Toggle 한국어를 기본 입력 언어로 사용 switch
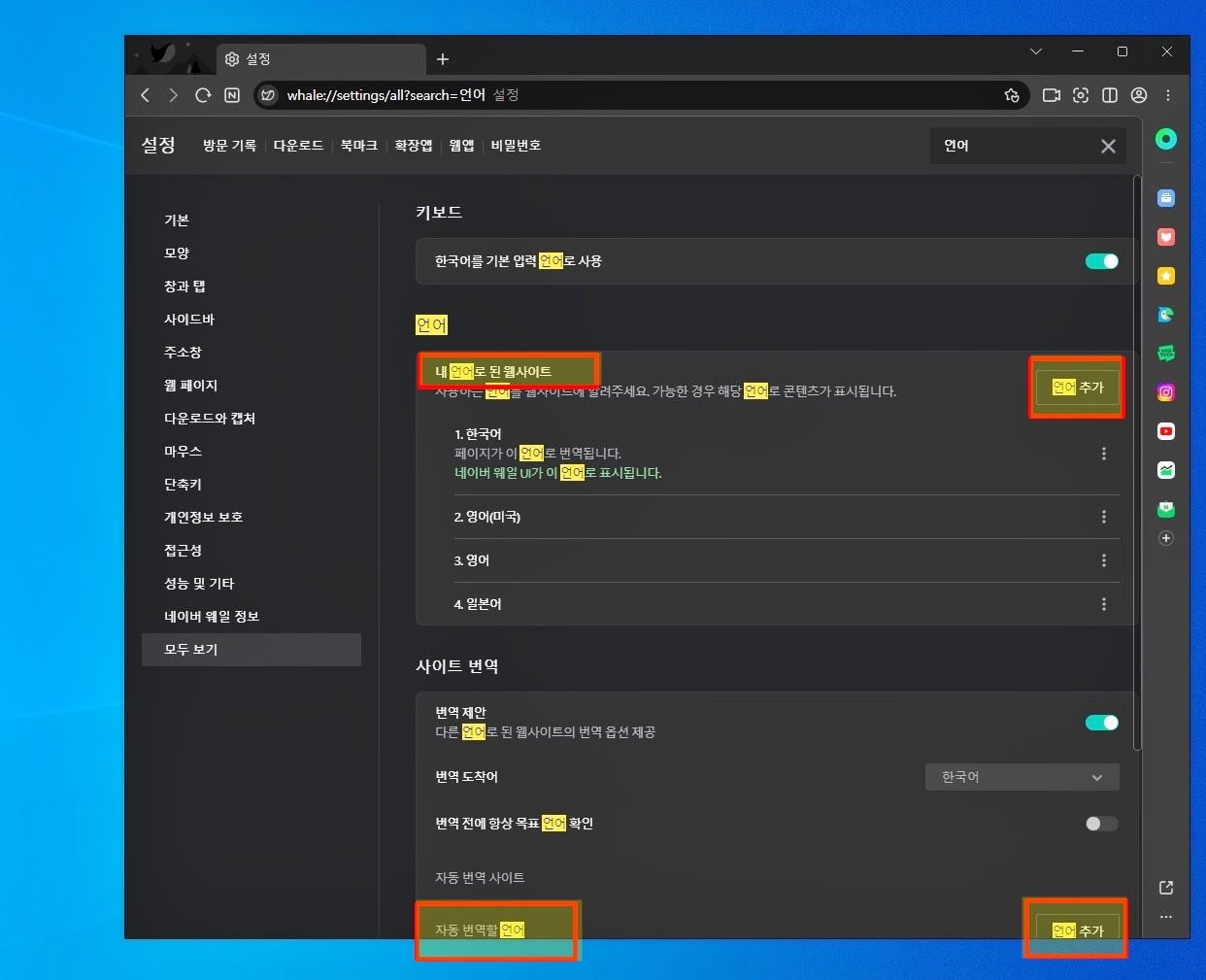 pyautogui.click(x=1102, y=261)
